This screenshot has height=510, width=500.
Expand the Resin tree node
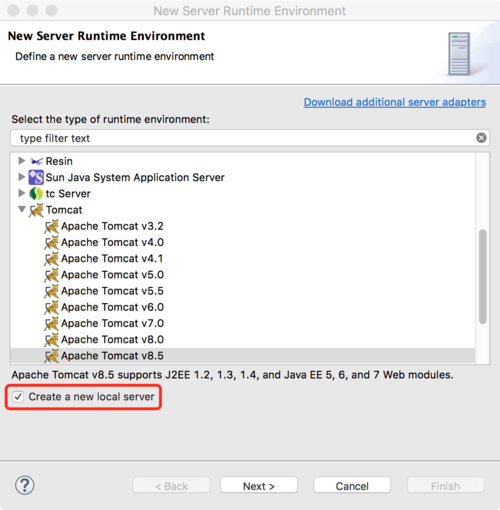tap(22, 161)
